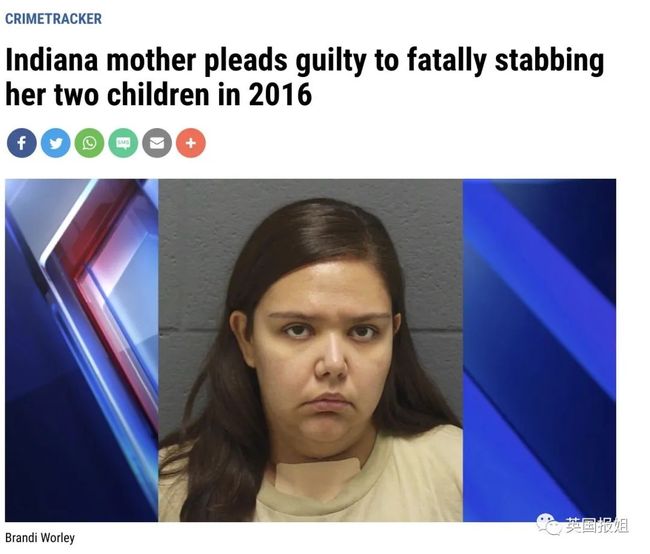The width and height of the screenshot is (650, 554).
Task: Share article by email icon
Action: [x=157, y=143]
